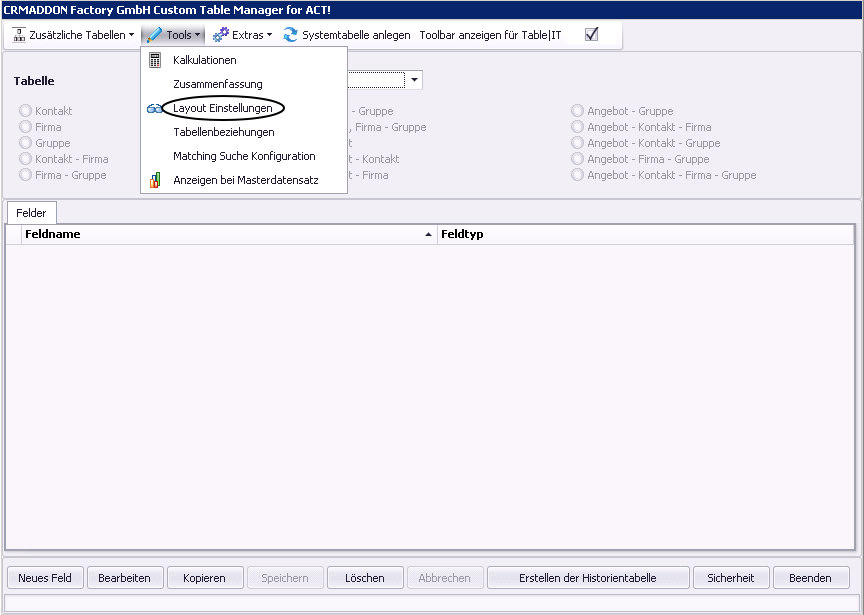Click the Layout Einstellungen glasses icon
Viewport: 864px width, 615px height.
(x=155, y=109)
